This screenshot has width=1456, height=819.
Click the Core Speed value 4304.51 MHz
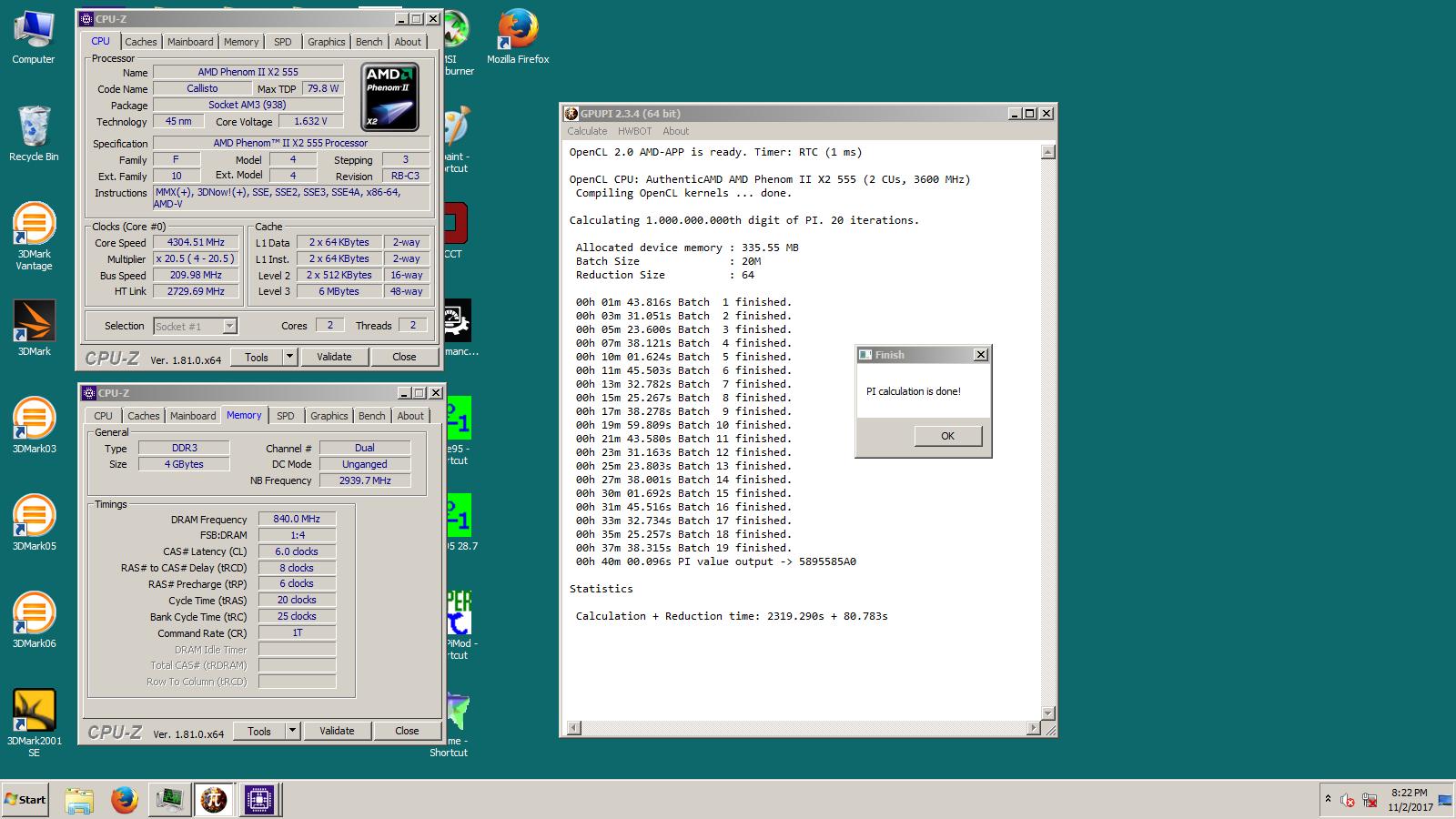(196, 243)
